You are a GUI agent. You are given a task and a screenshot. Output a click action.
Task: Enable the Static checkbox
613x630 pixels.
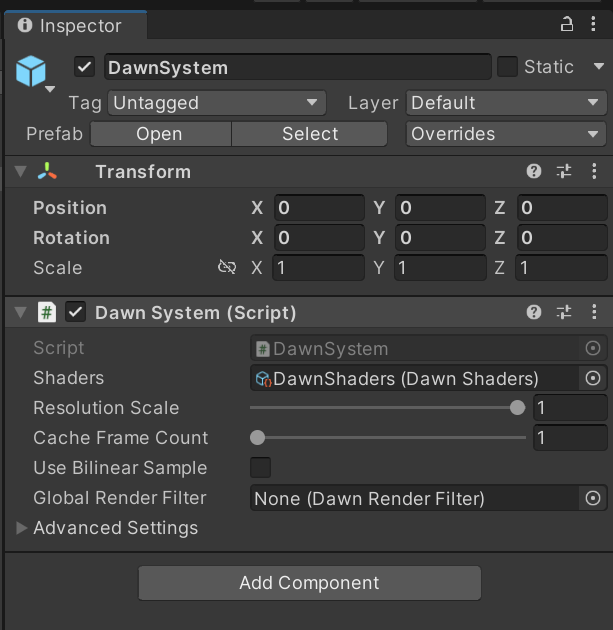pyautogui.click(x=508, y=67)
